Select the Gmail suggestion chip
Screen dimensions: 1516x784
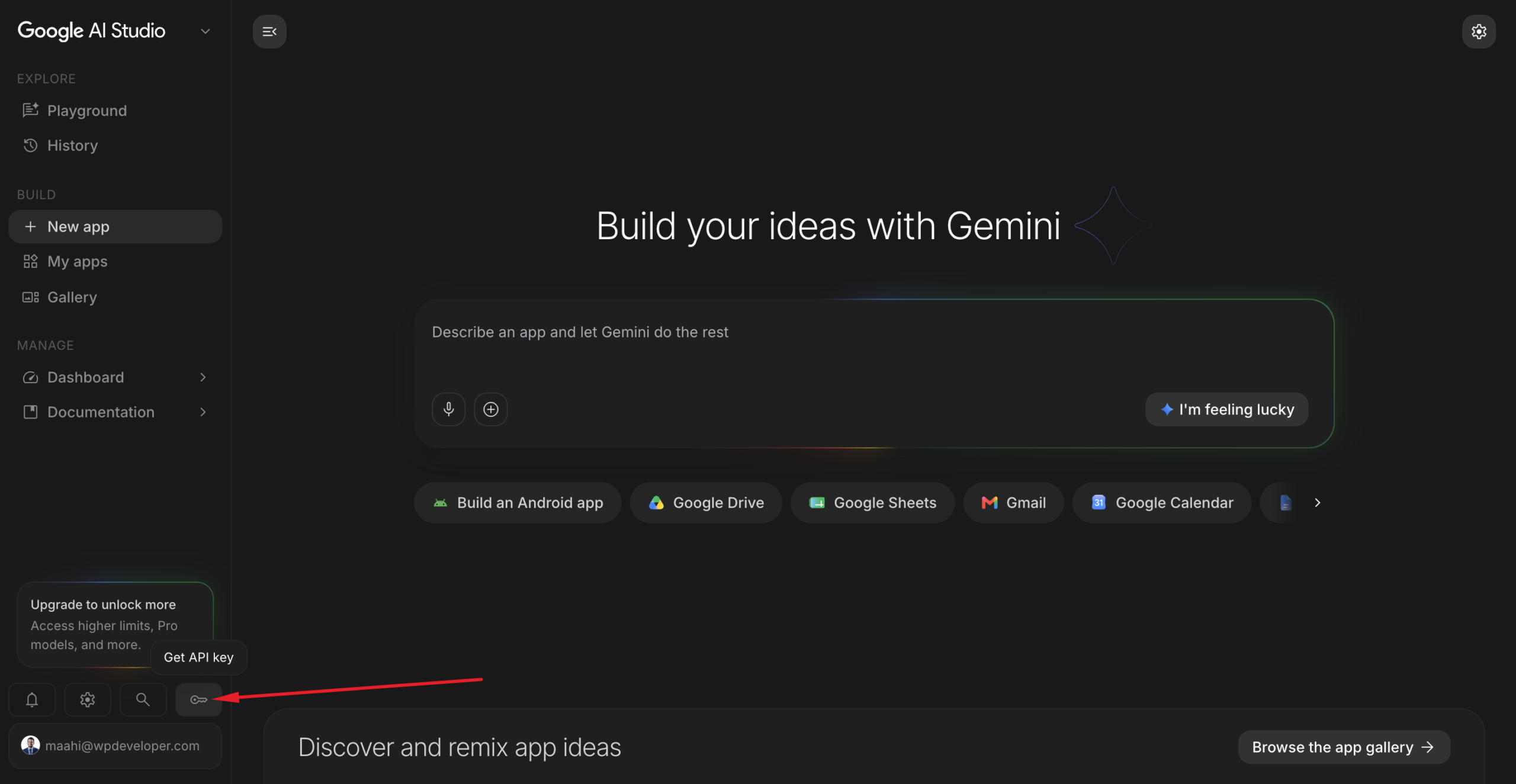point(1014,503)
